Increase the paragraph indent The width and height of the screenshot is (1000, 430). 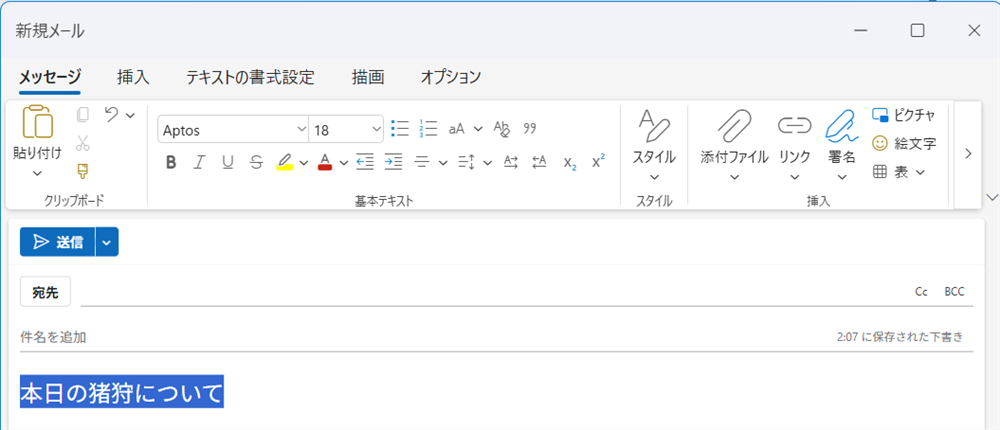pyautogui.click(x=393, y=162)
